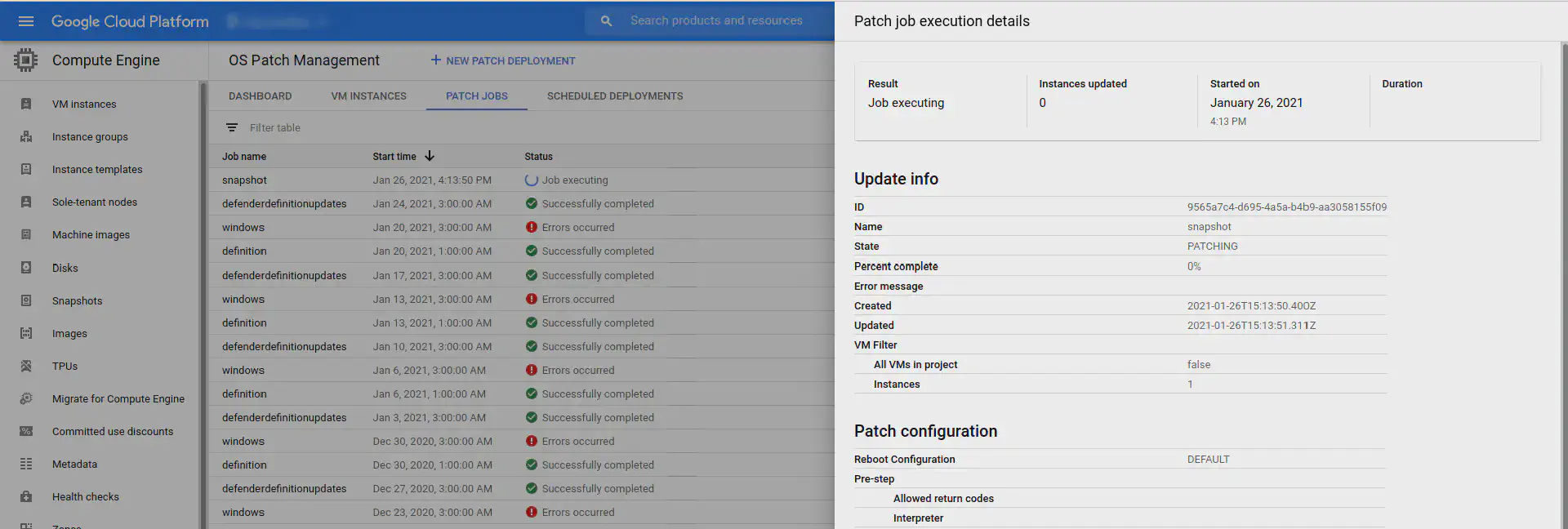Click the Search products and resources field
This screenshot has width=1568, height=529.
716,20
